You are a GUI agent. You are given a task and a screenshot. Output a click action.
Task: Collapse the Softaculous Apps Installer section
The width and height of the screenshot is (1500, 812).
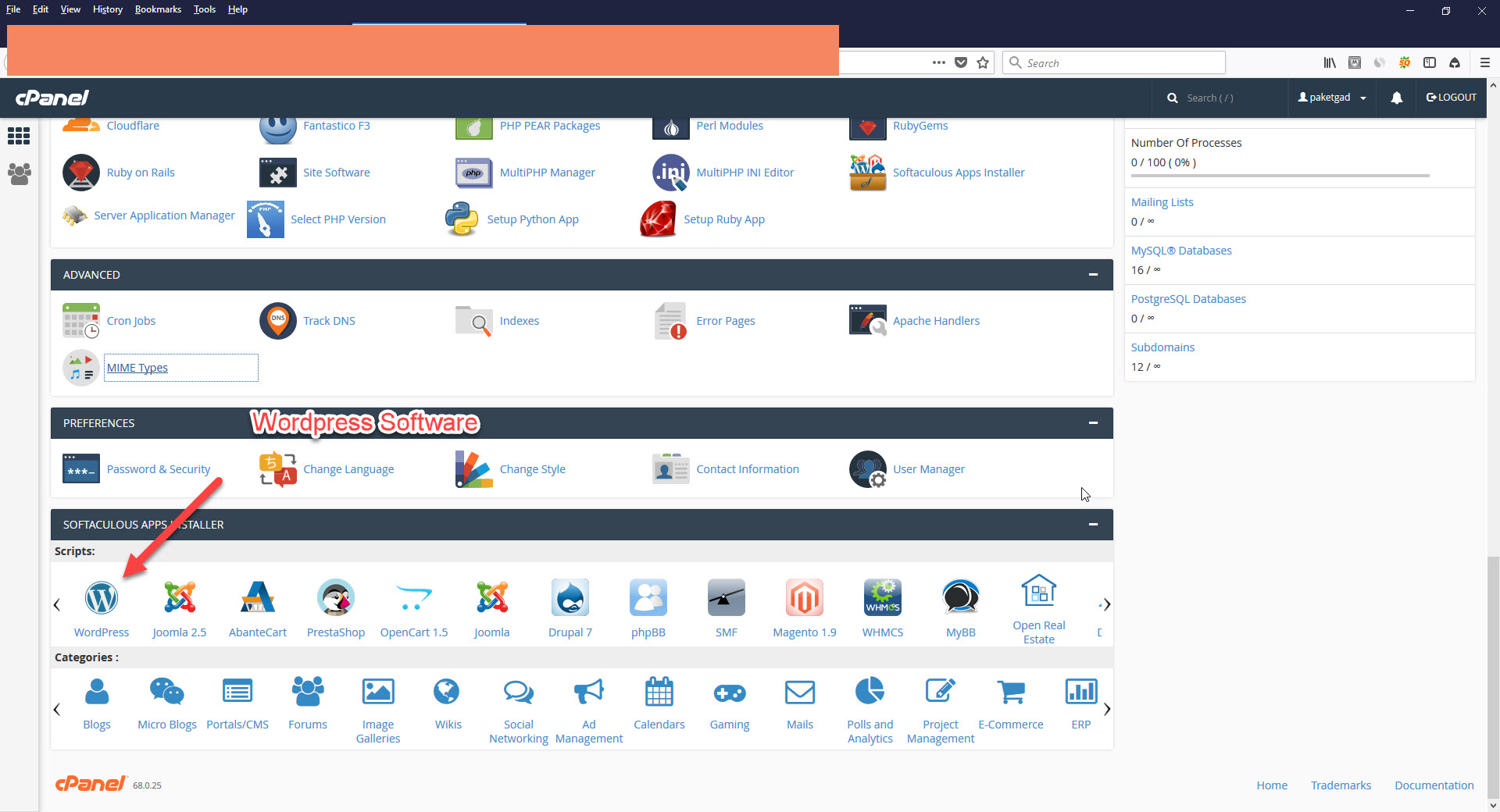pos(1093,525)
